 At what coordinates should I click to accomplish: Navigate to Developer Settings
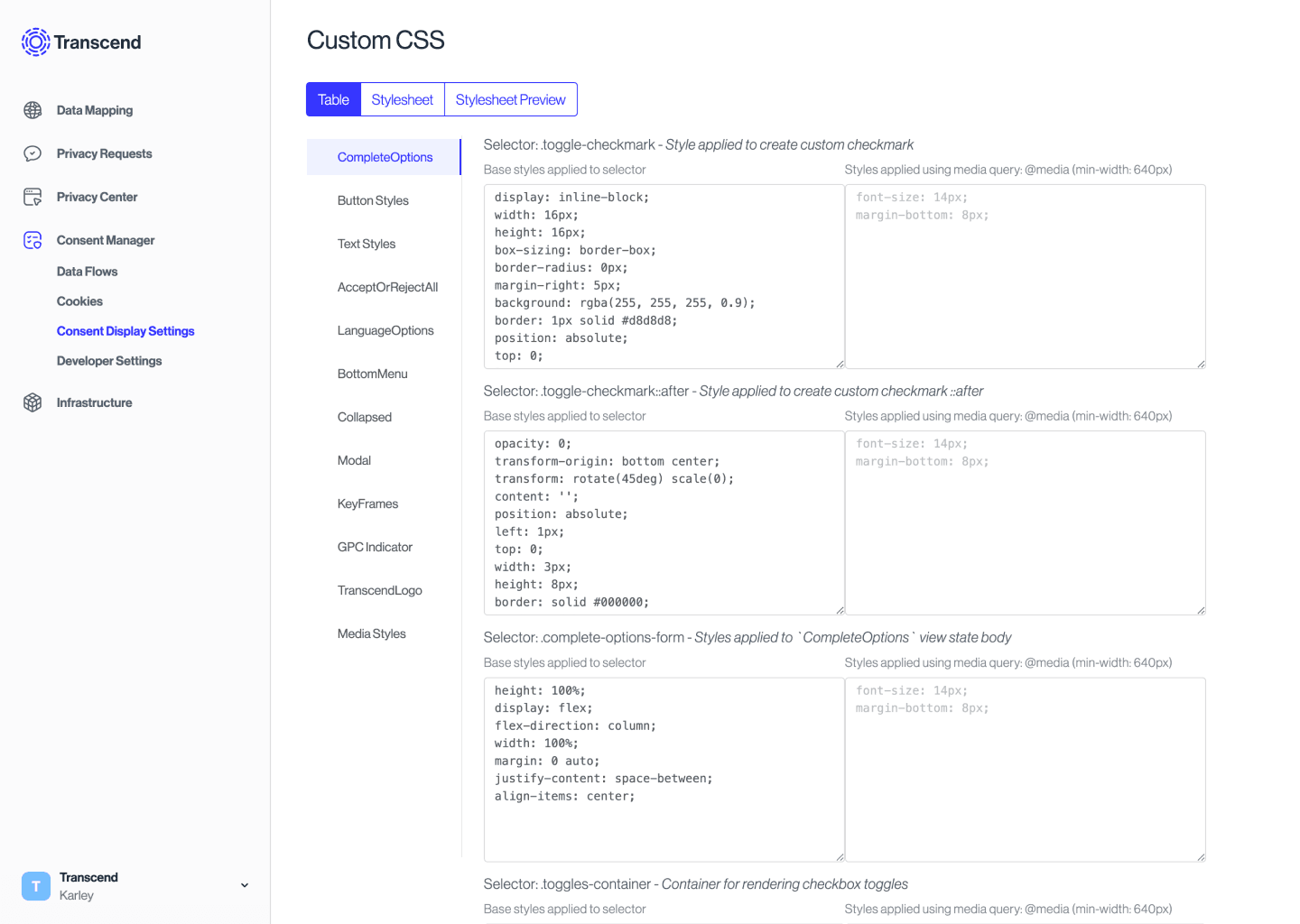pyautogui.click(x=108, y=360)
